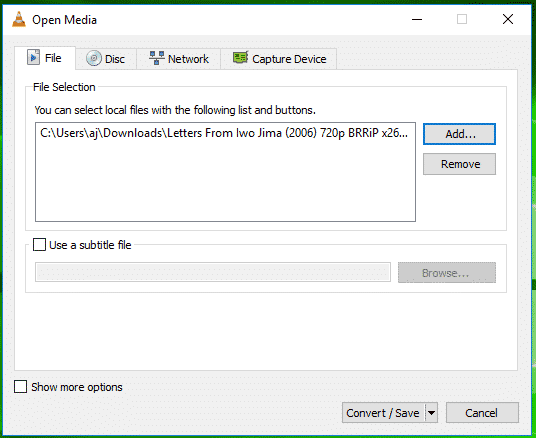Minimize the Open Media window

[417, 19]
